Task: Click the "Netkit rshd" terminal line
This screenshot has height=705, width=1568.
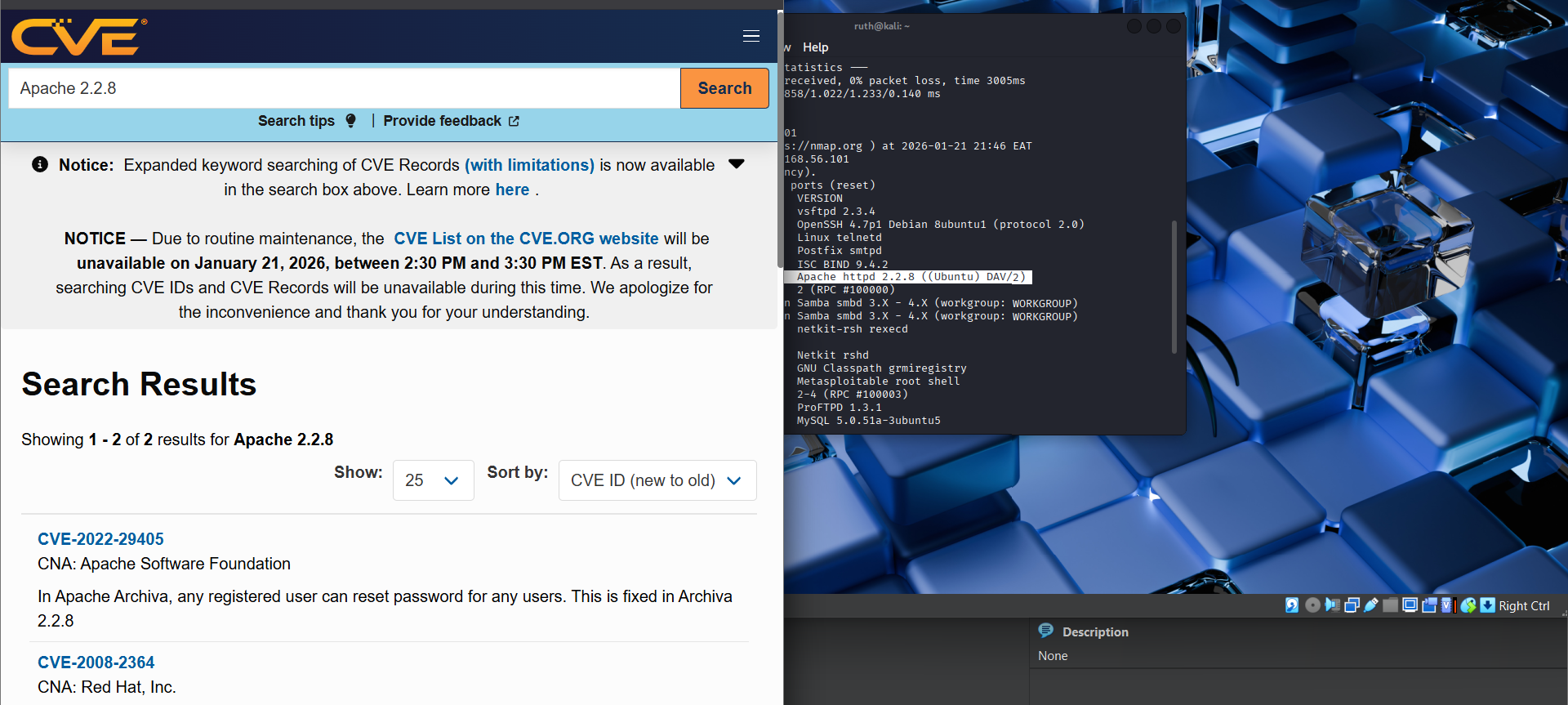Action: (x=833, y=355)
